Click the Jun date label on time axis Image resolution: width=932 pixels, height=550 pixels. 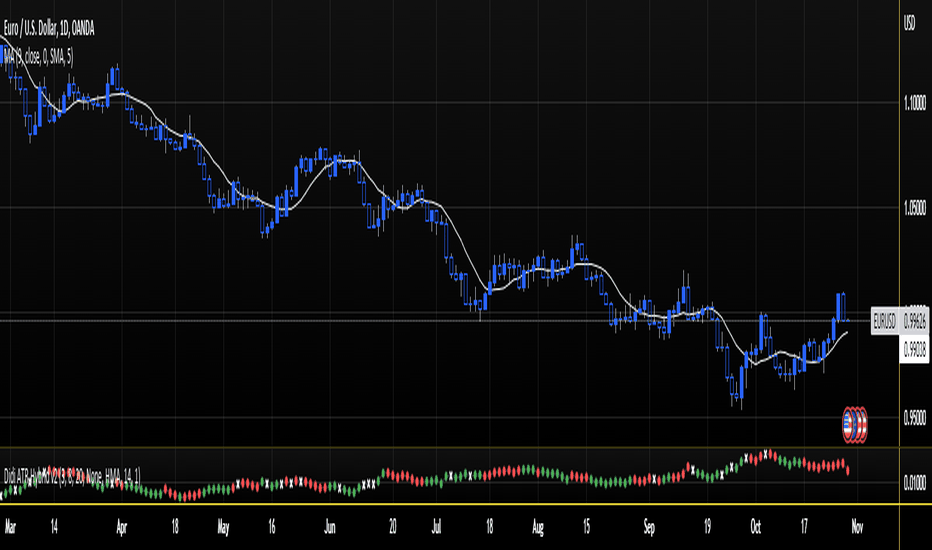click(330, 527)
